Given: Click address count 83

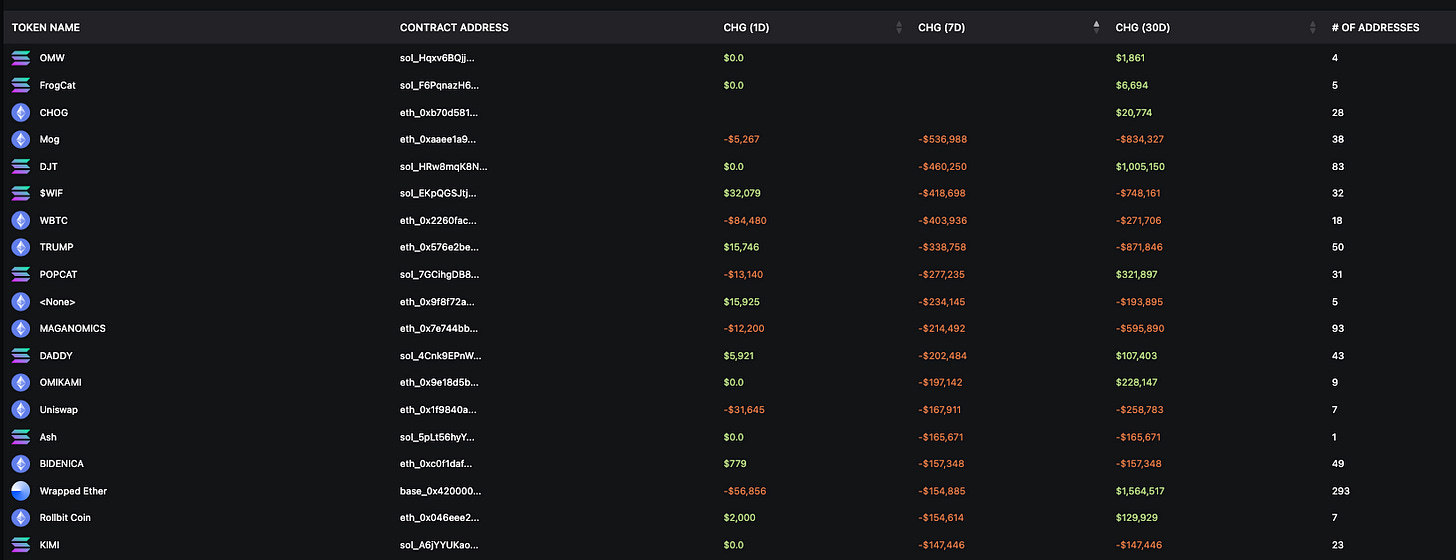Looking at the screenshot, I should [1338, 166].
